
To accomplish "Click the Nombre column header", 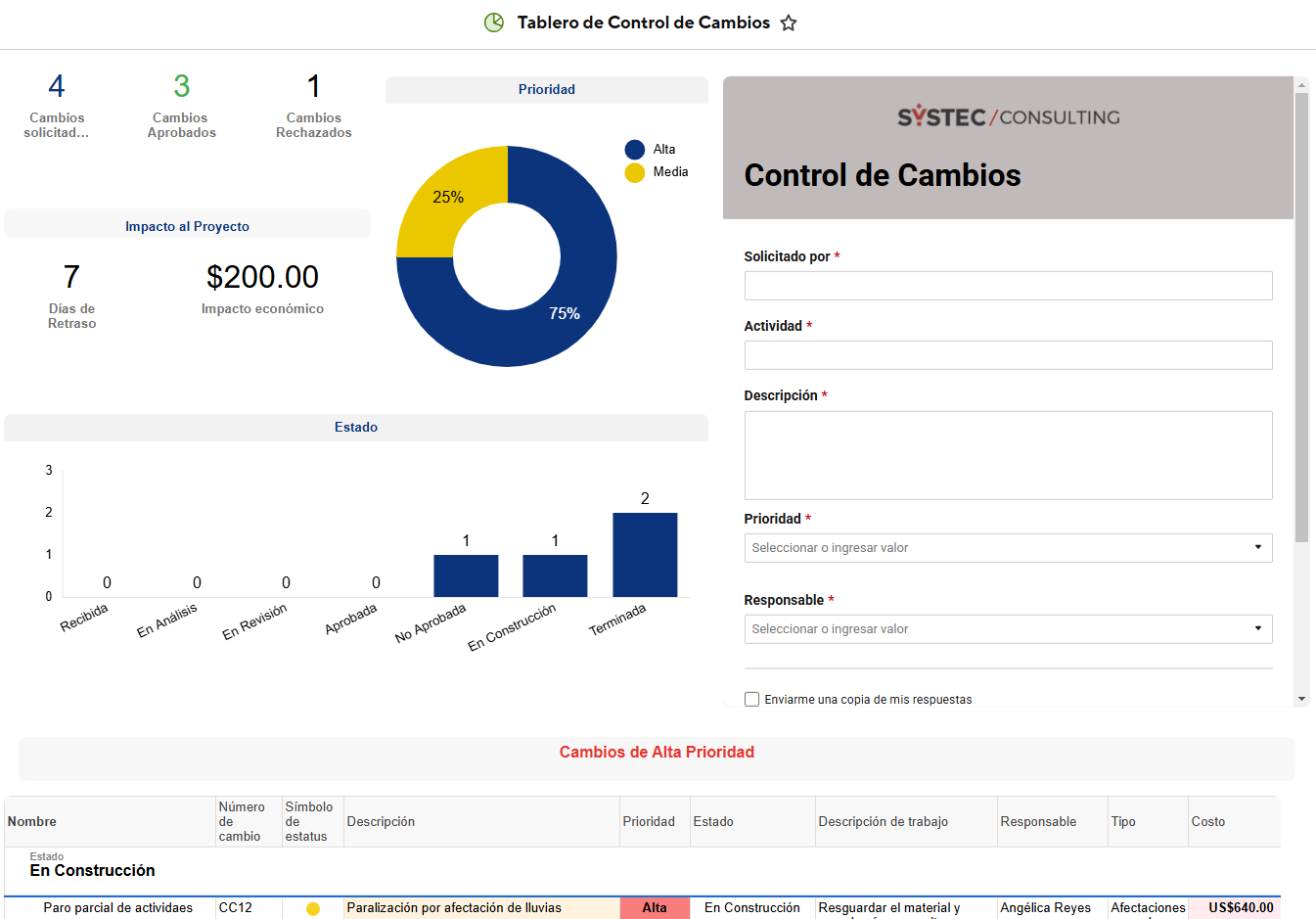I will pyautogui.click(x=29, y=821).
